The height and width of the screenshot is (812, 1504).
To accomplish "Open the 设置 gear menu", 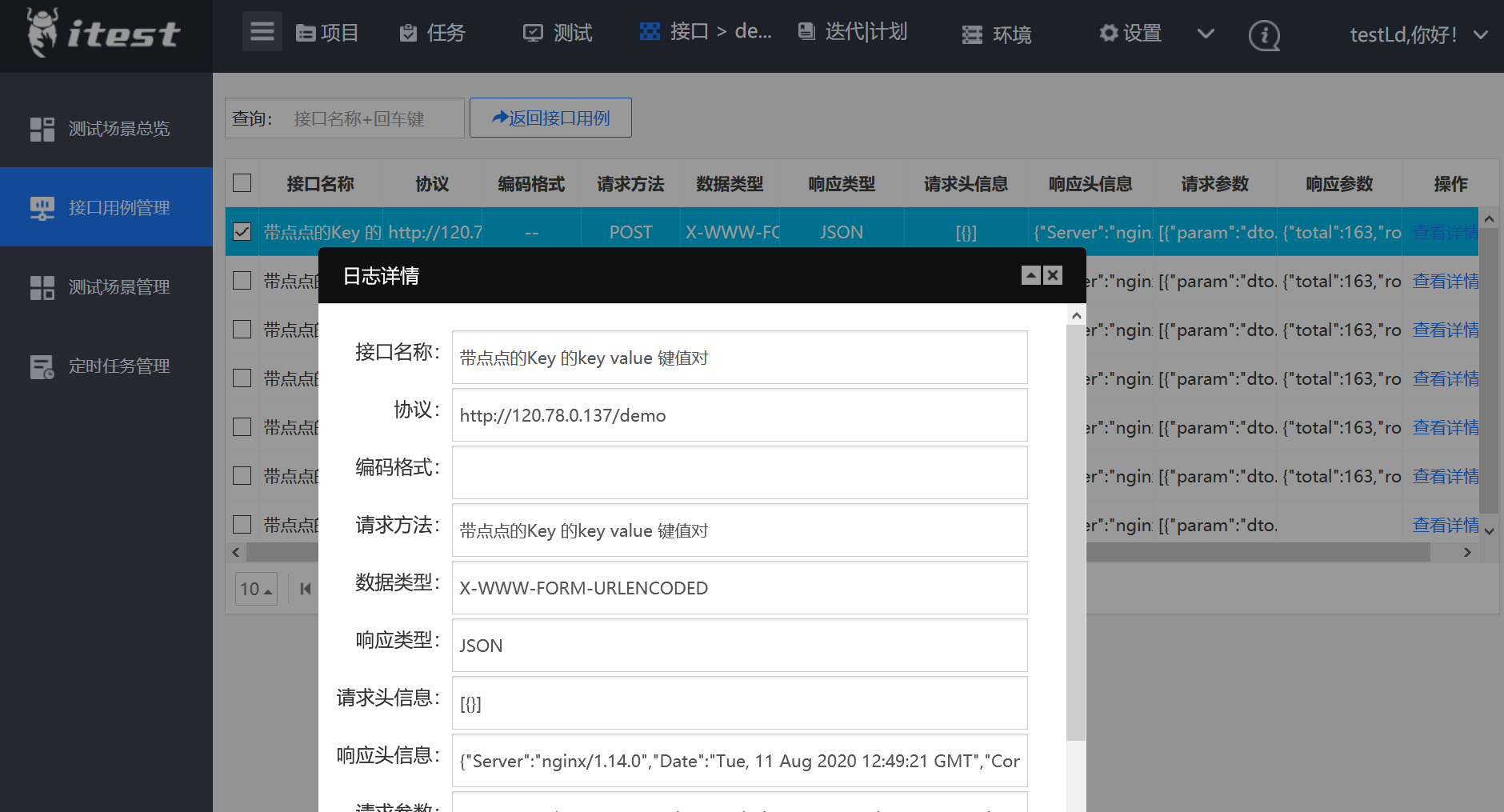I will pos(1130,33).
